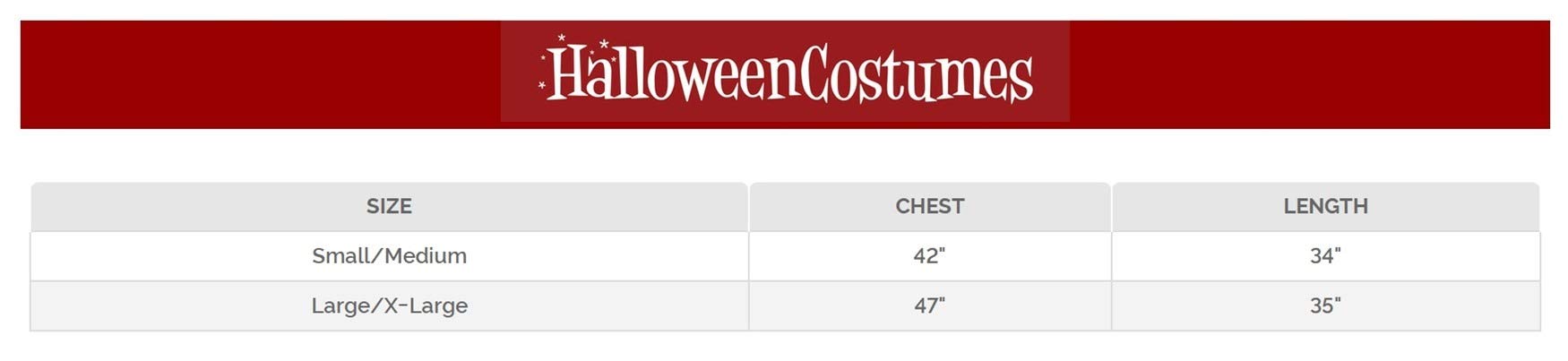Image resolution: width=1568 pixels, height=361 pixels.
Task: Choose the Small/Medium size cell
Action: (x=389, y=256)
